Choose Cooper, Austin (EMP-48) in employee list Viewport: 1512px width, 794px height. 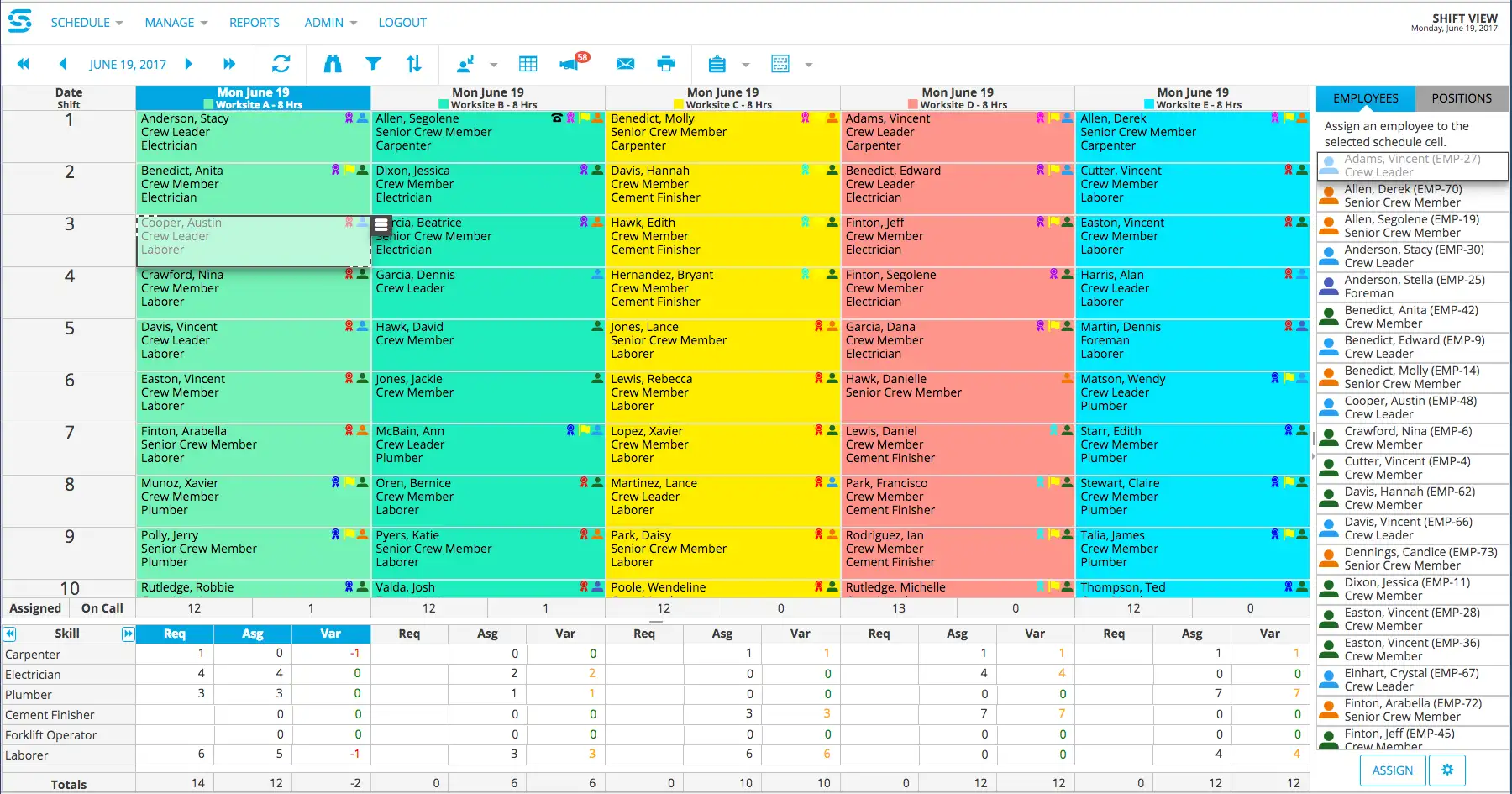pos(1413,408)
